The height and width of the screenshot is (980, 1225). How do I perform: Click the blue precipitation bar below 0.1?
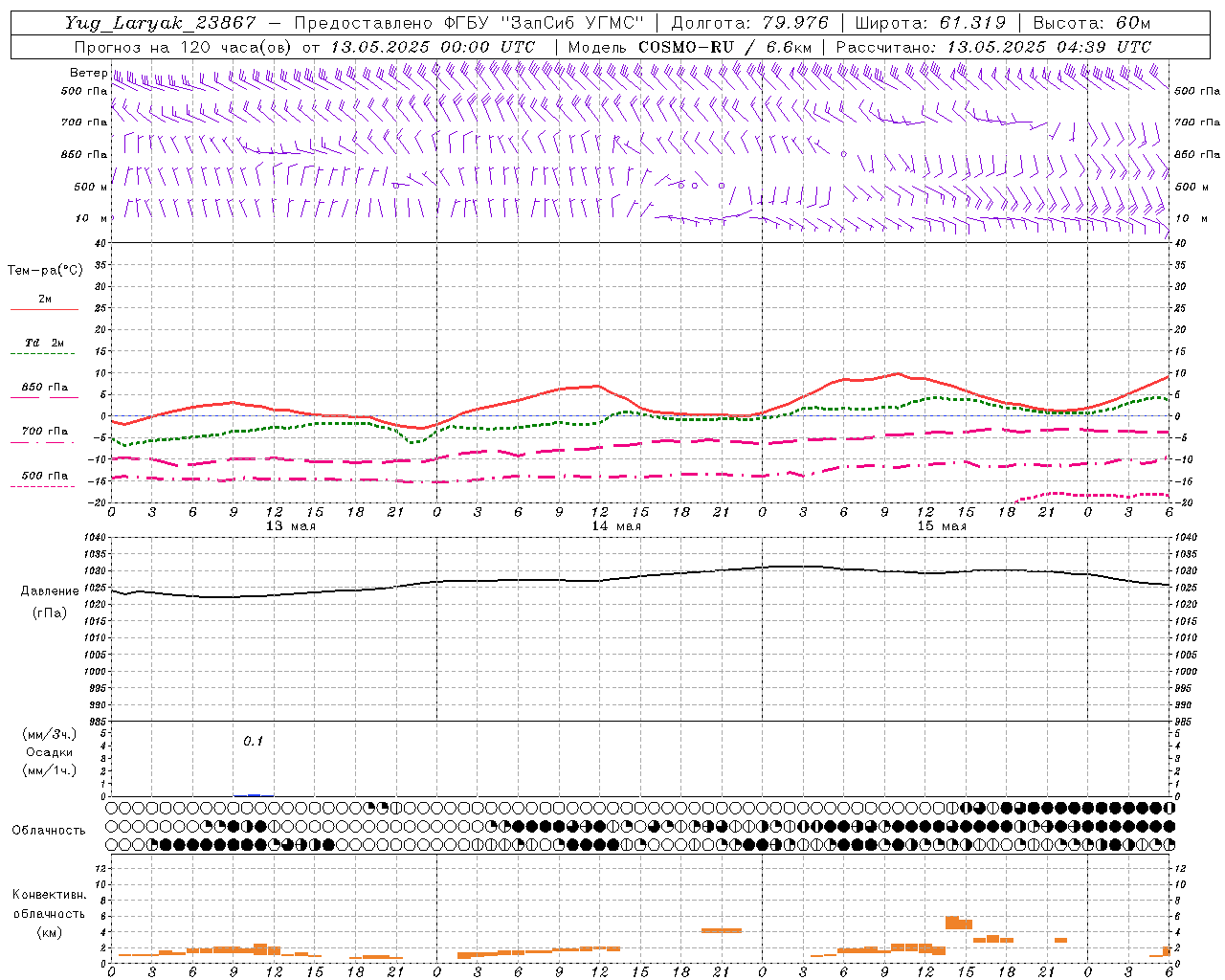pyautogui.click(x=254, y=794)
